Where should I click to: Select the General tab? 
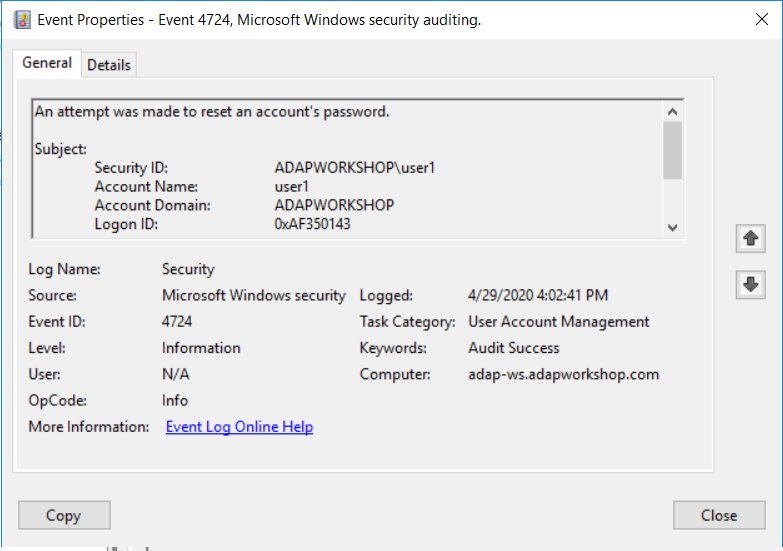pos(47,63)
